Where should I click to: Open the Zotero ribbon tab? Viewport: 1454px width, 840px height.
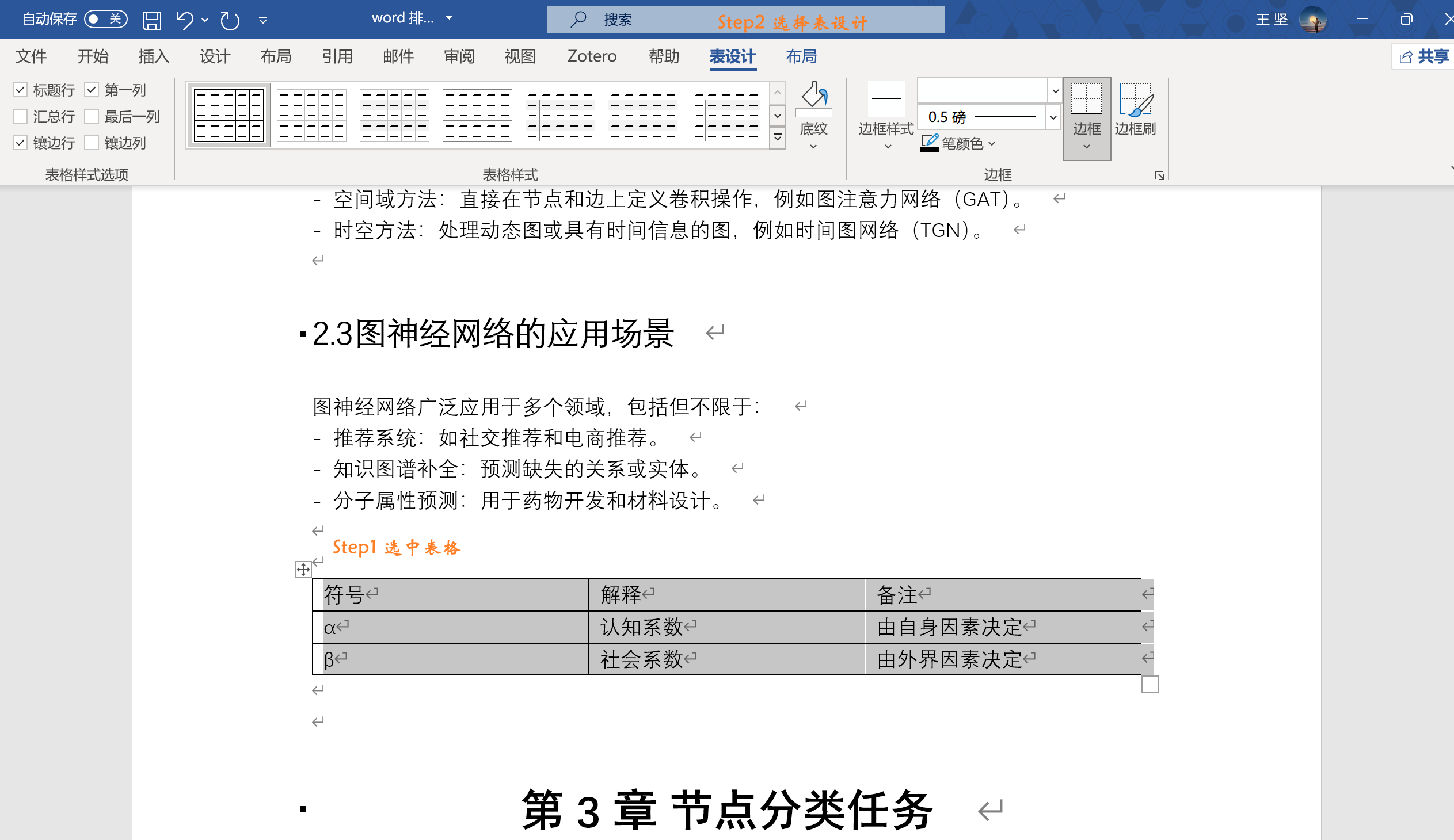point(591,56)
